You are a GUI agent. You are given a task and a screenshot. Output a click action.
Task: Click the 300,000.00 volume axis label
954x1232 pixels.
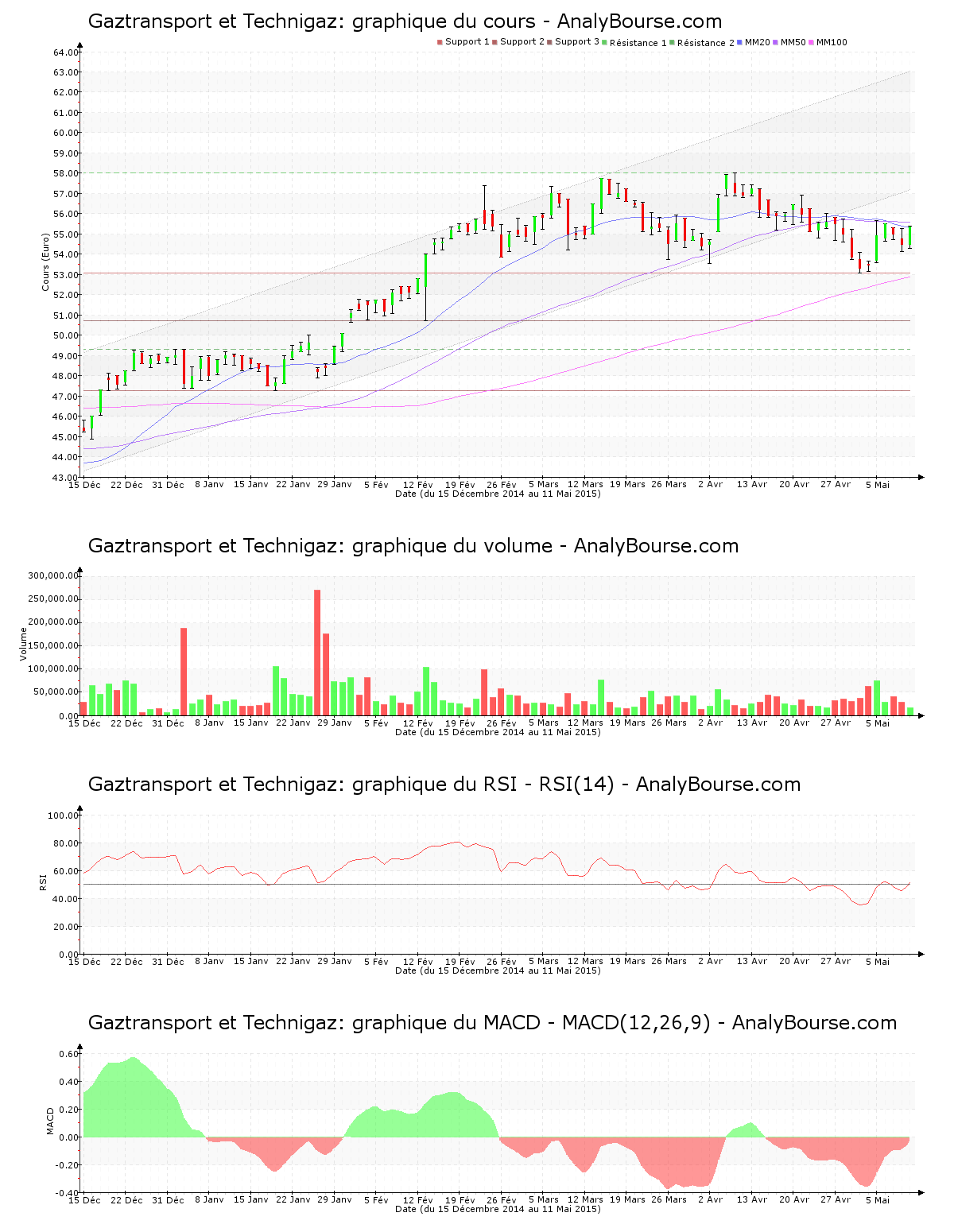(52, 575)
